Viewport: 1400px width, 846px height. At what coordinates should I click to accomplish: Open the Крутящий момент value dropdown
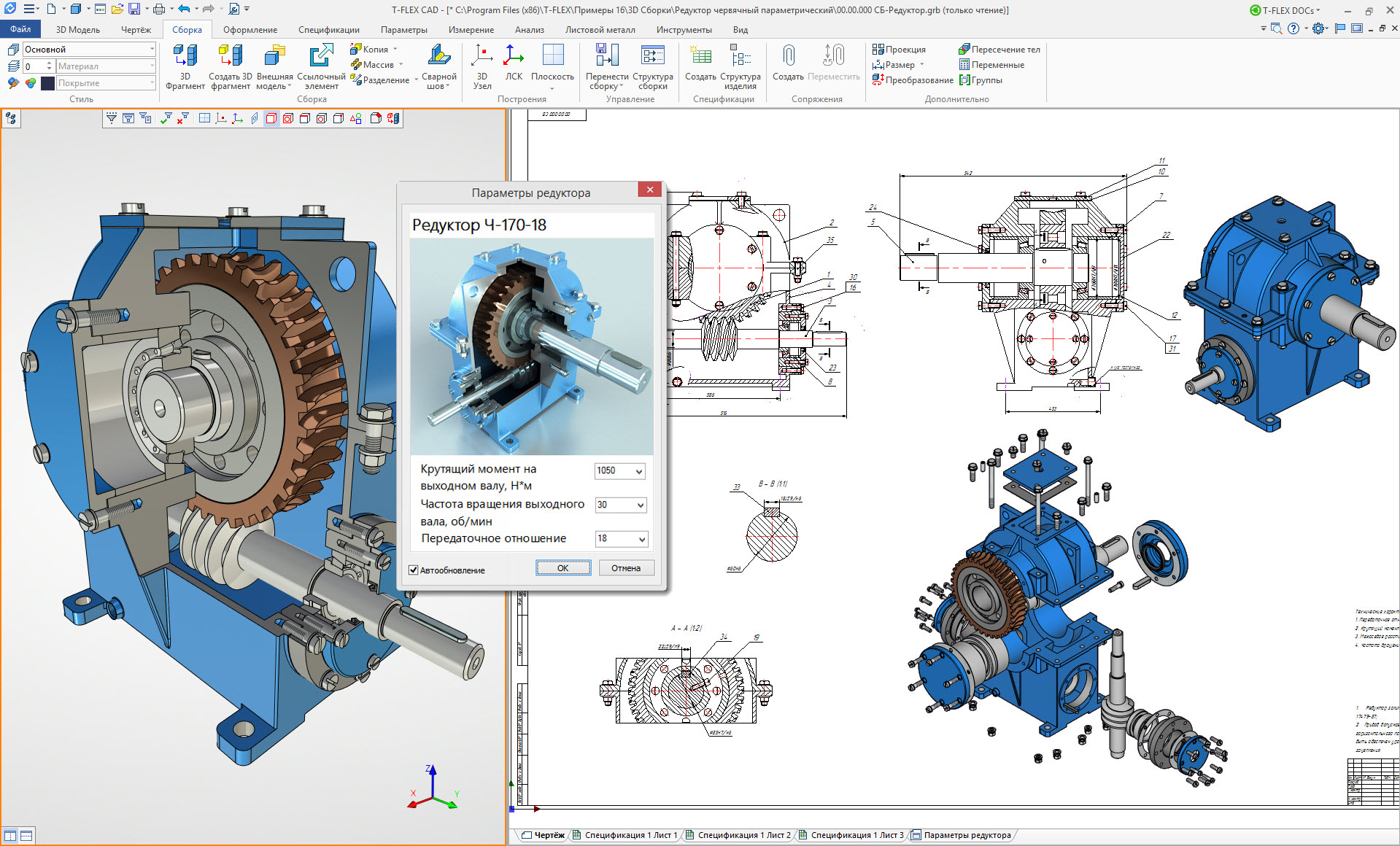638,471
